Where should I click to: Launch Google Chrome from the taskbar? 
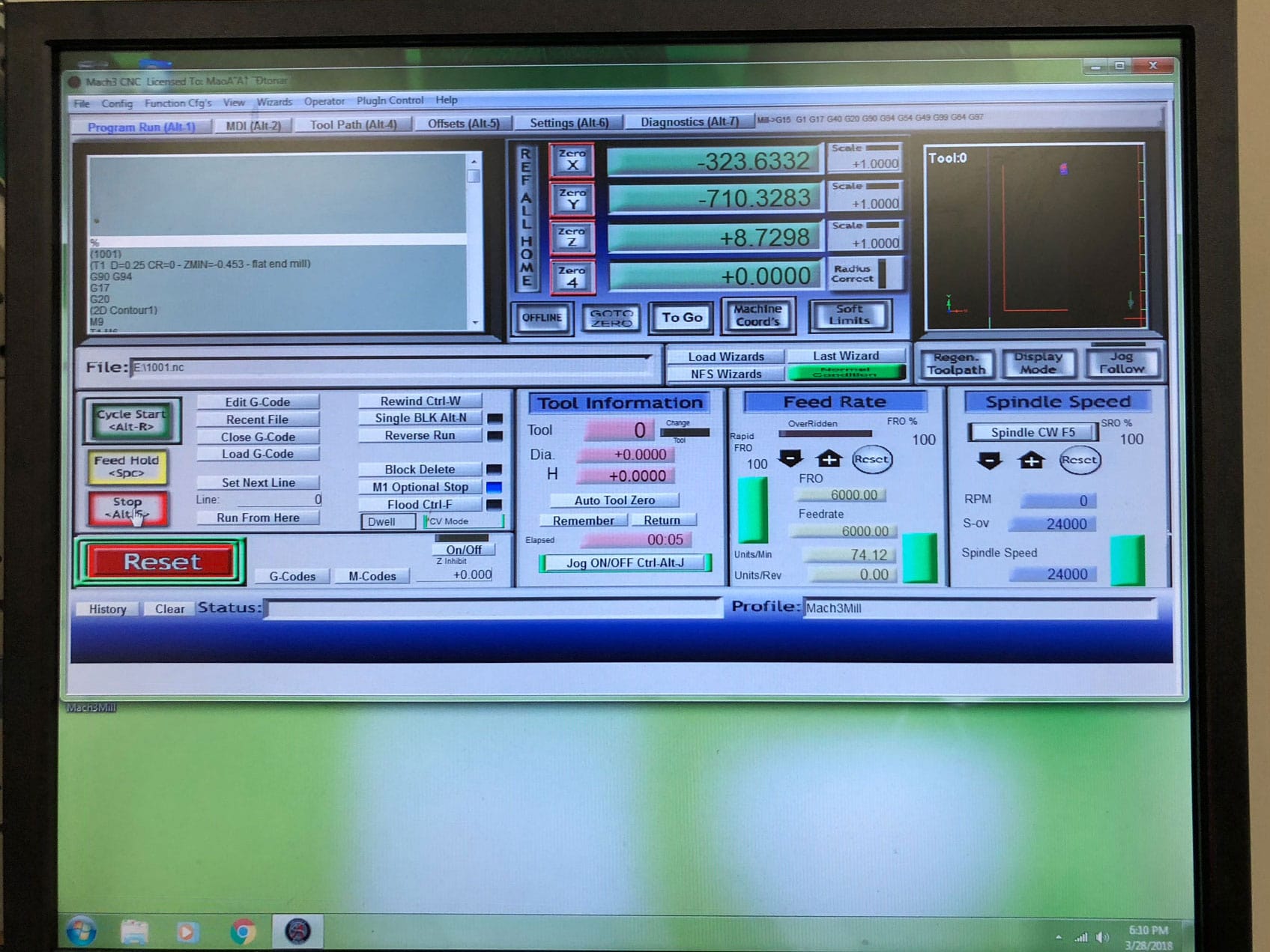[242, 932]
